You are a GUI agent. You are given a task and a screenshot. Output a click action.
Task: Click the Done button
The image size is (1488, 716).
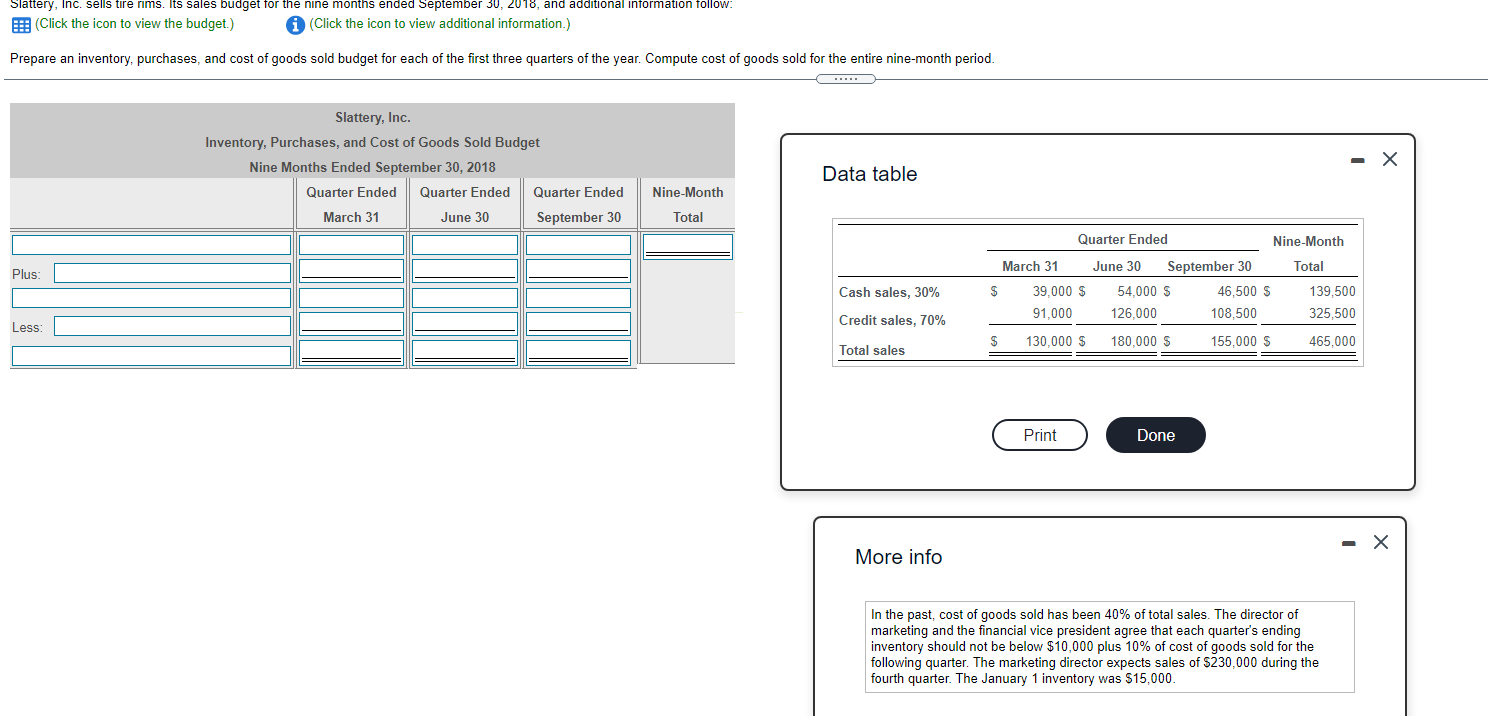coord(1156,435)
